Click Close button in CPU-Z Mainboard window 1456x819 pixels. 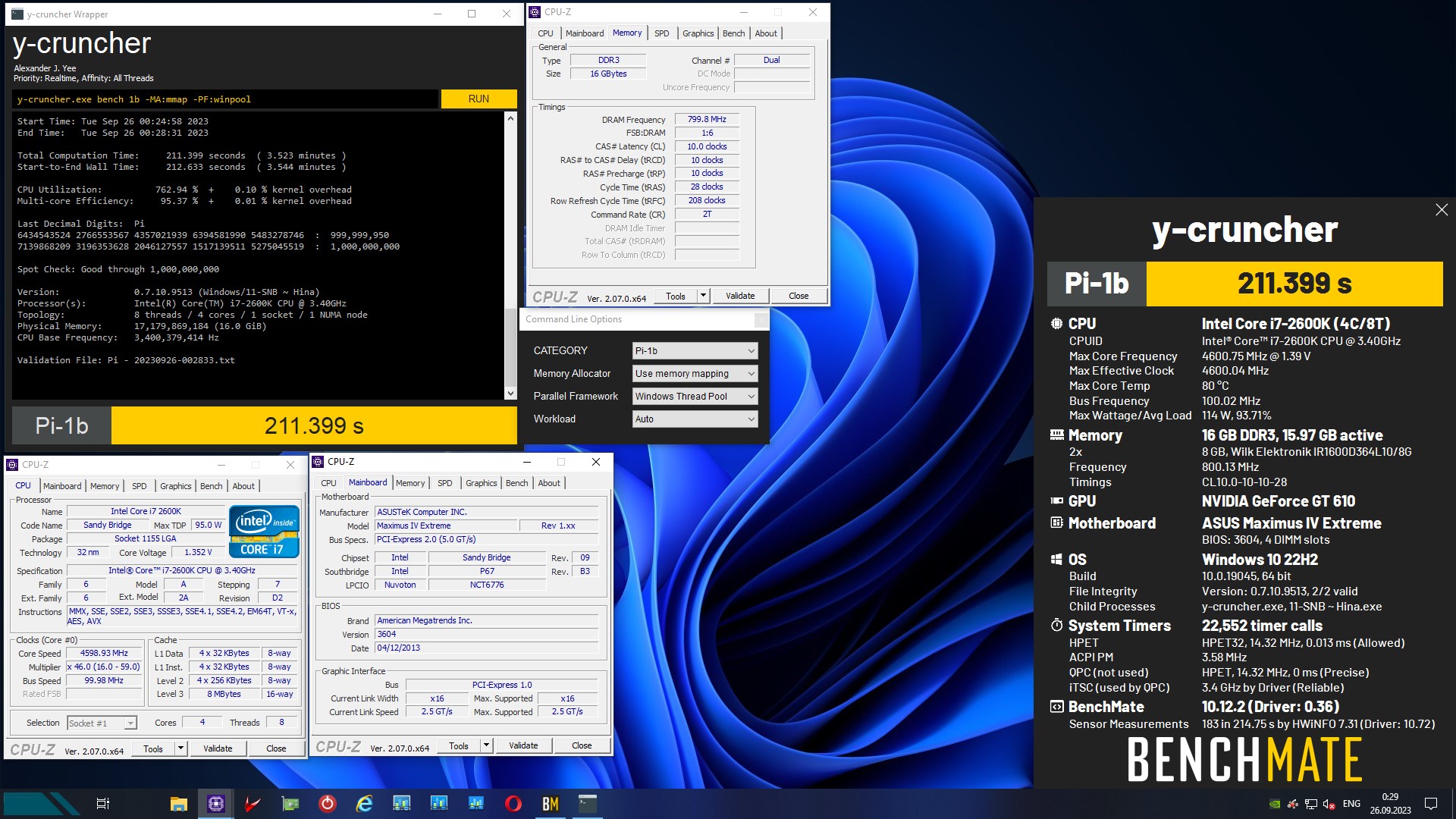(x=582, y=745)
